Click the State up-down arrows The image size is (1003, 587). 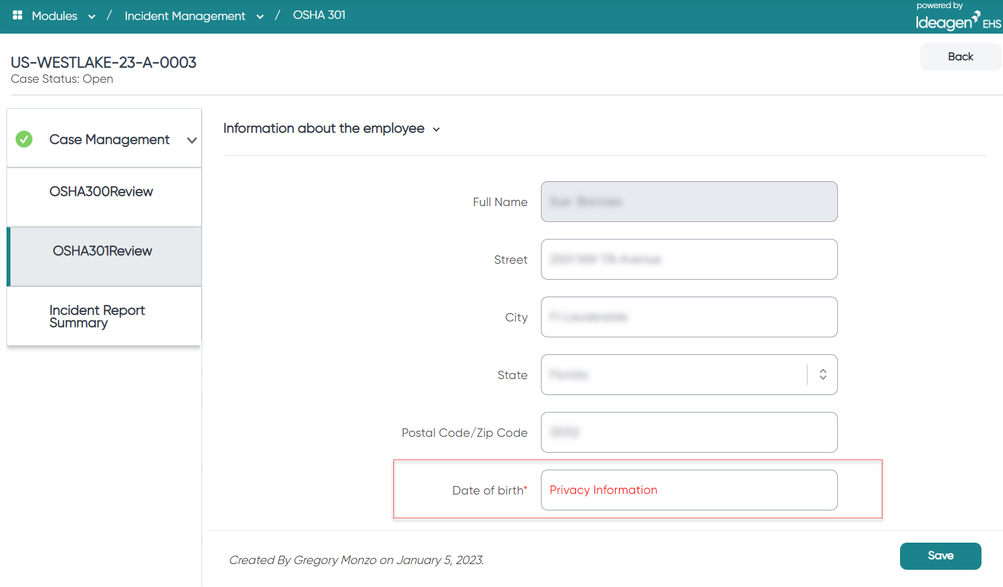pos(823,375)
